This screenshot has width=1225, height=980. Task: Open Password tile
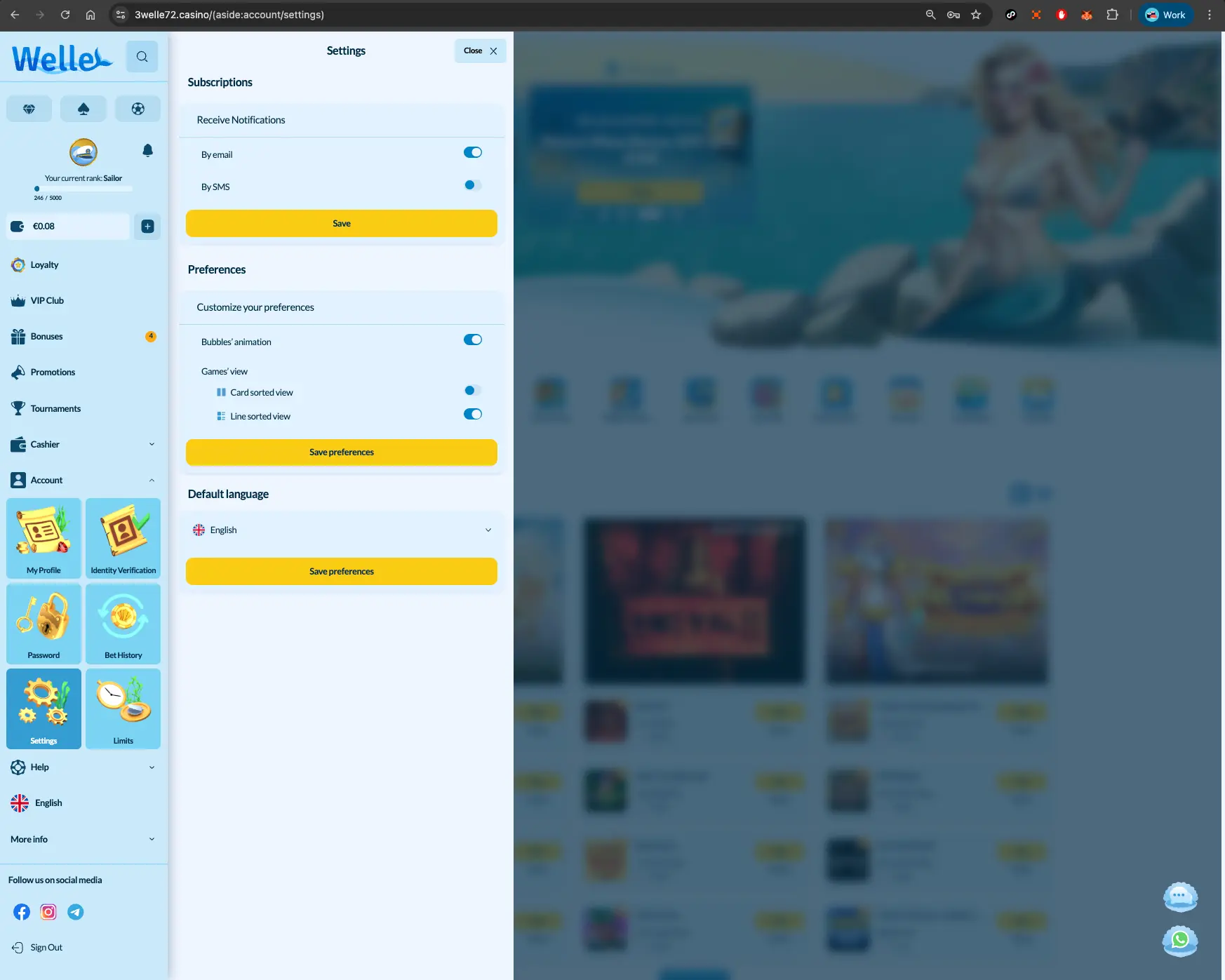43,624
